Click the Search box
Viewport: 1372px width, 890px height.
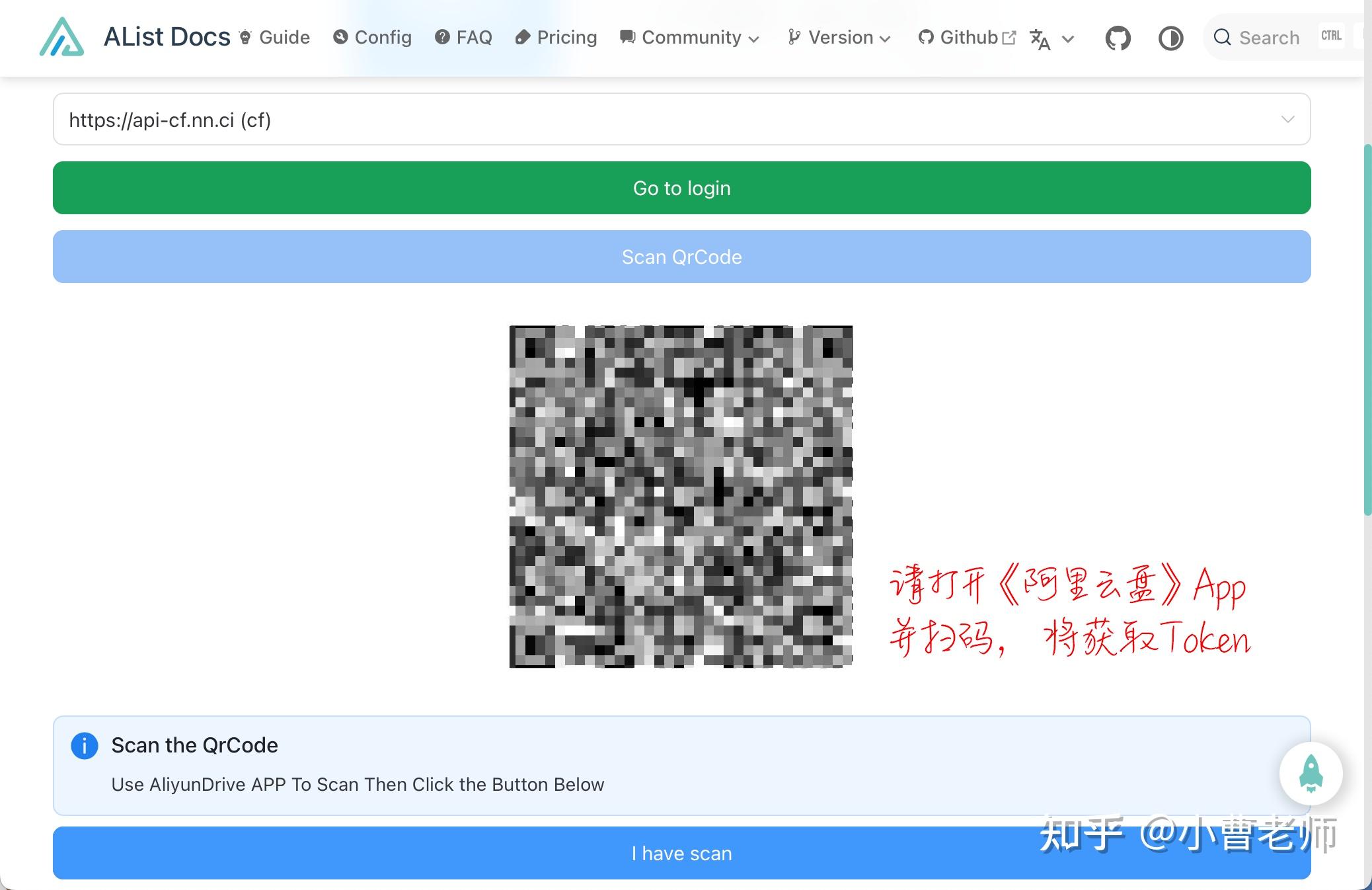coord(1285,37)
